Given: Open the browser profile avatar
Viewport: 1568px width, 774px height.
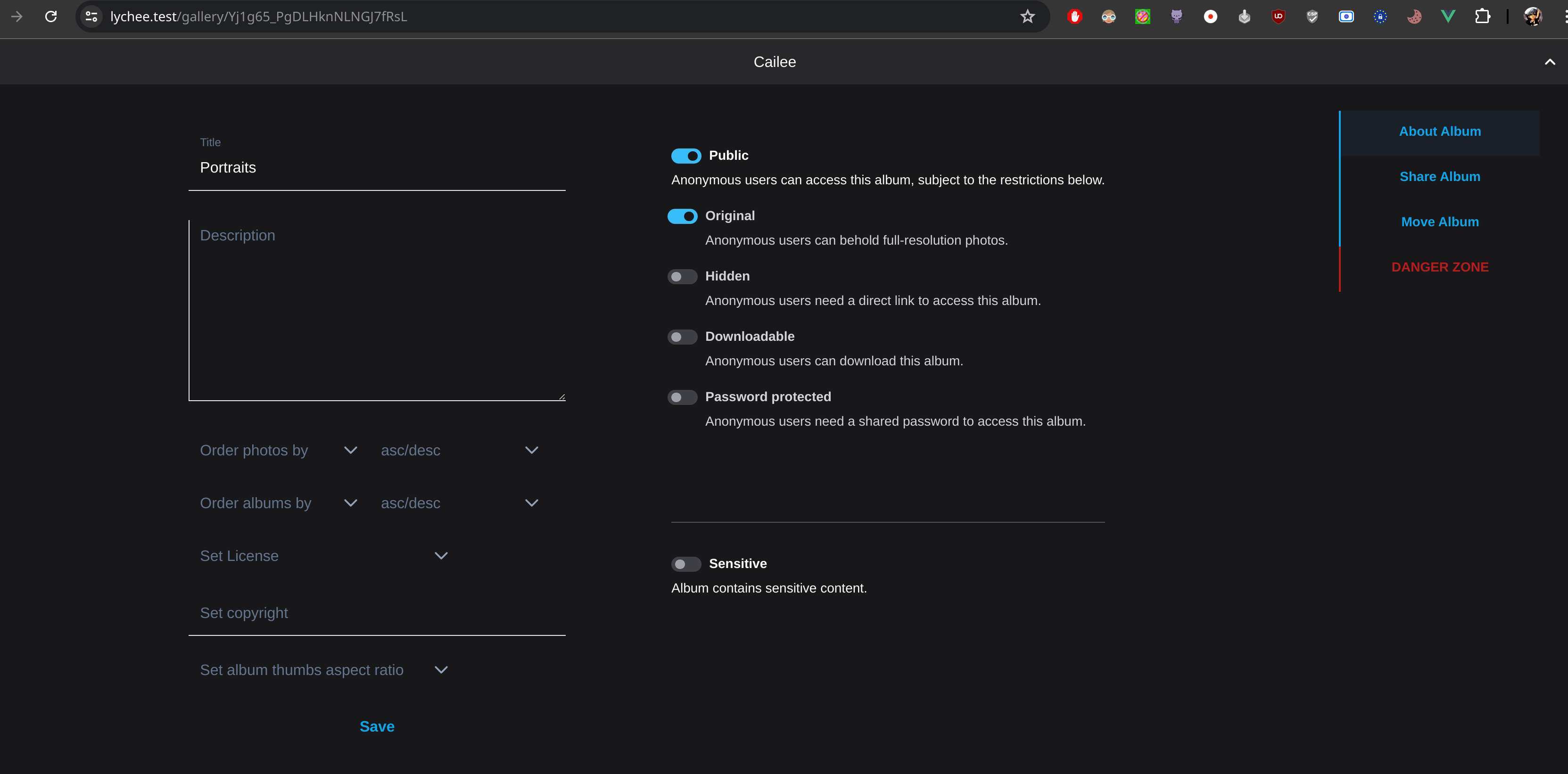Looking at the screenshot, I should click(x=1533, y=16).
